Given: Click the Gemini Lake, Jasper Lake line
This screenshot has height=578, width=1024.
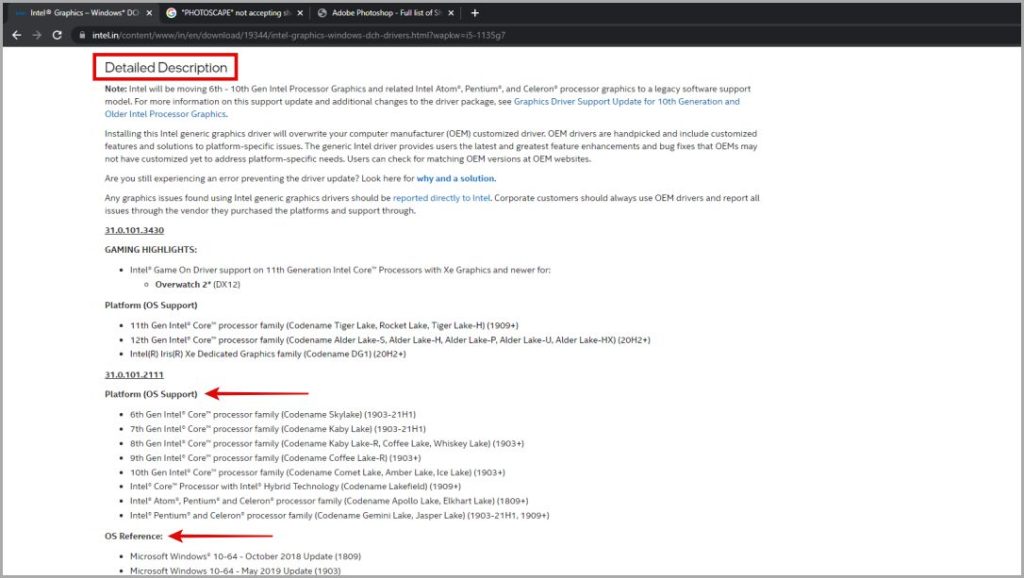Looking at the screenshot, I should pyautogui.click(x=339, y=515).
